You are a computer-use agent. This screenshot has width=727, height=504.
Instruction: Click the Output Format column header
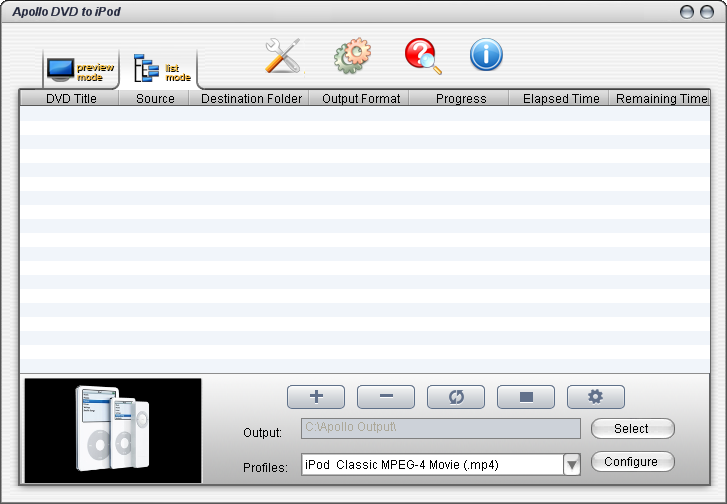click(x=360, y=98)
